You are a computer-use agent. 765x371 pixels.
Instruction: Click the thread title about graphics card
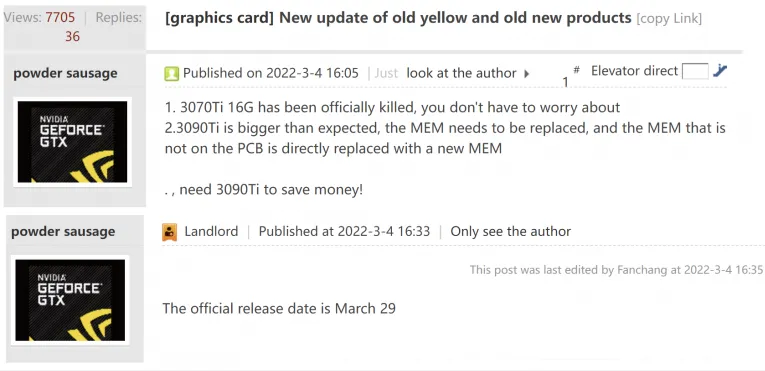pyautogui.click(x=398, y=19)
